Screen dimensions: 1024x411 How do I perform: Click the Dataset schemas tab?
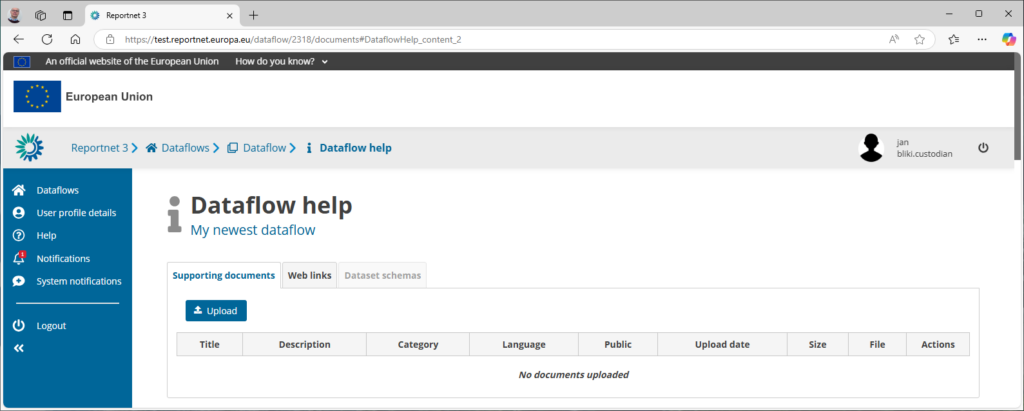(x=382, y=275)
